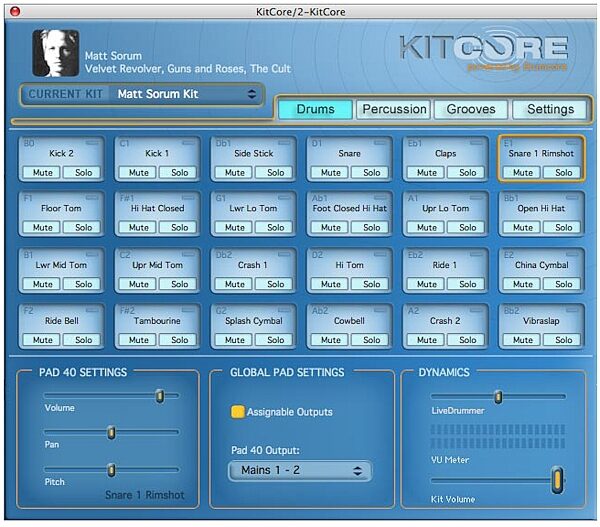
Task: Click the Matt Sorum artist name text
Action: point(113,56)
